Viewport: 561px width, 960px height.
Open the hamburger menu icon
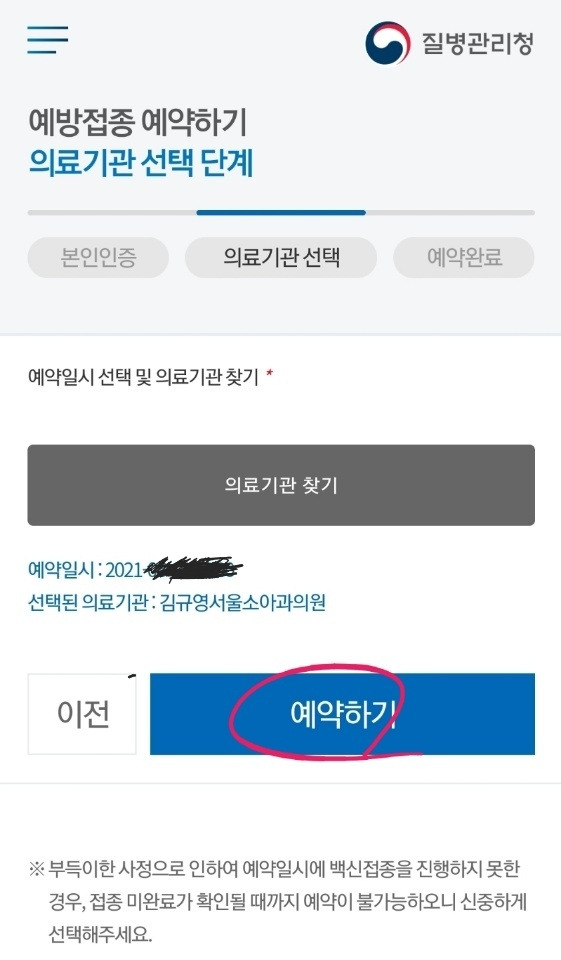[47, 40]
